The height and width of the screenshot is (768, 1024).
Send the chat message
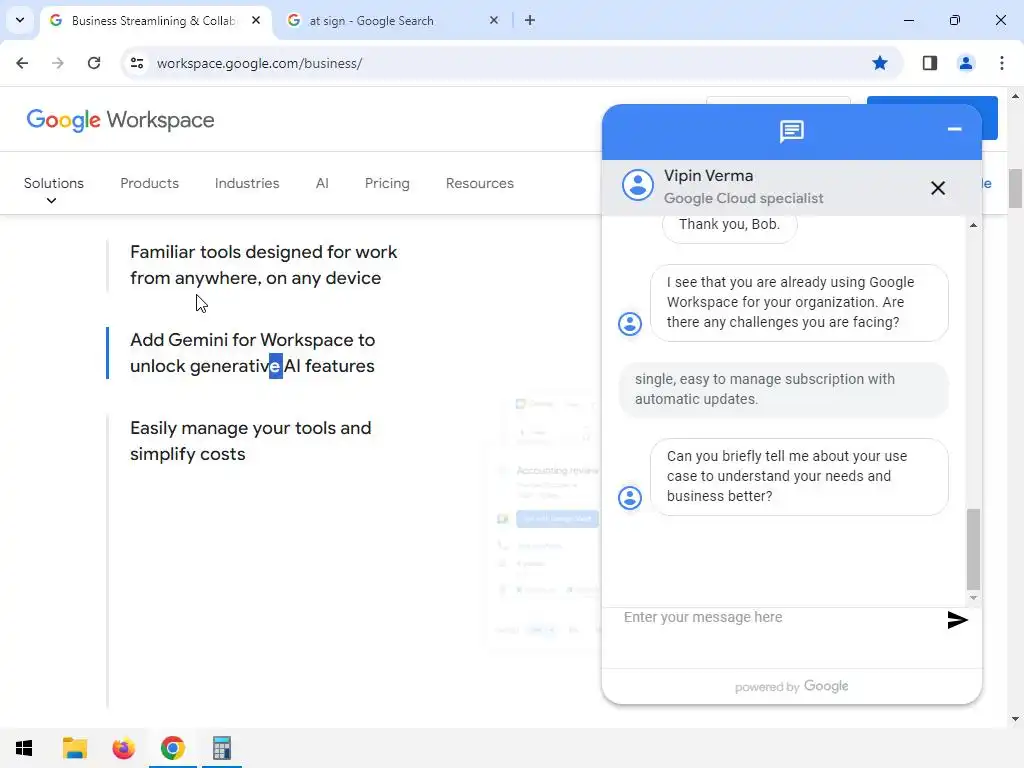click(957, 620)
